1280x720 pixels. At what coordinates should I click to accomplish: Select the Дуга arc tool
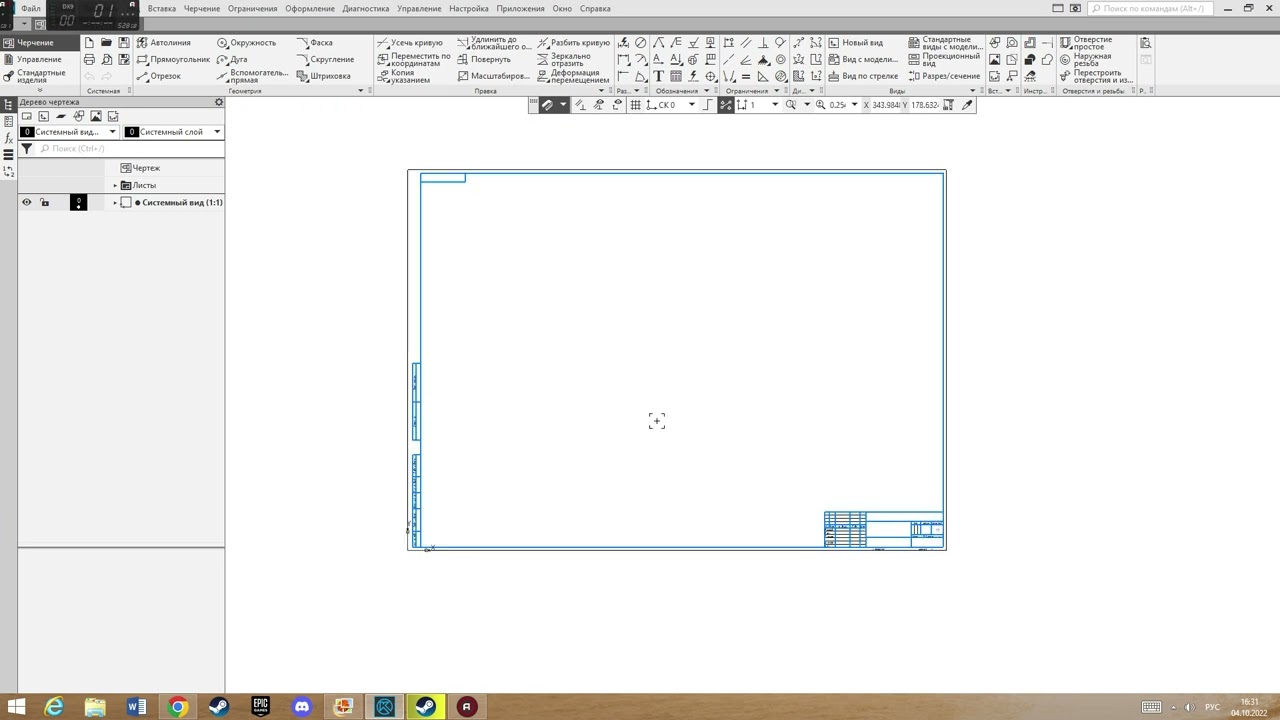[x=232, y=59]
